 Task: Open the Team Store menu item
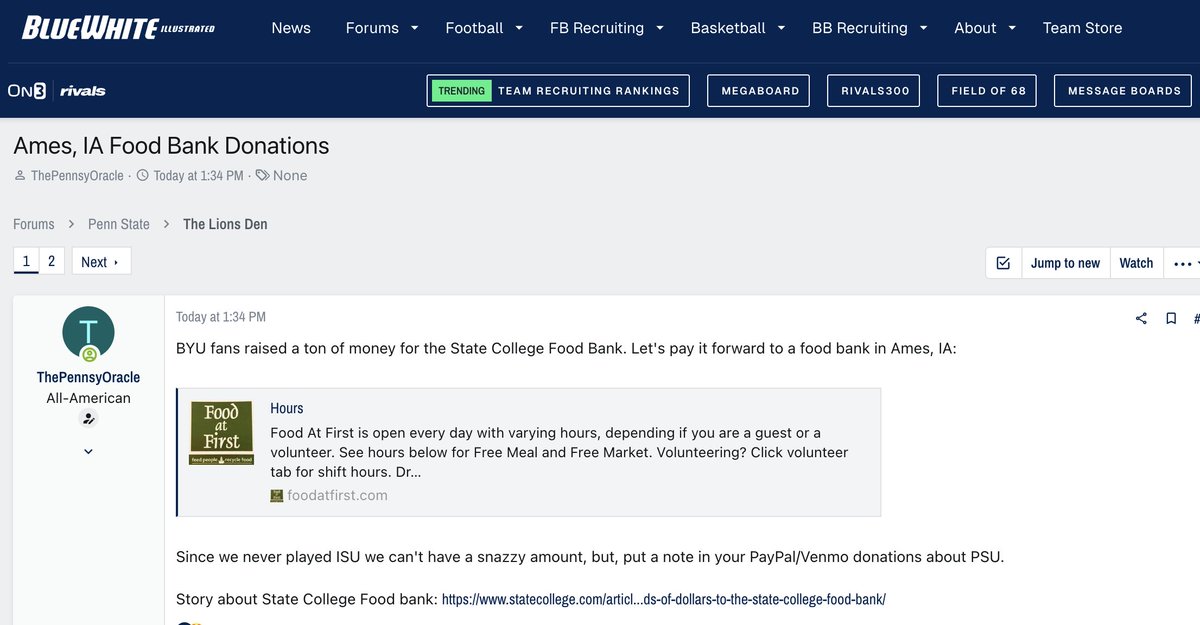point(1082,28)
